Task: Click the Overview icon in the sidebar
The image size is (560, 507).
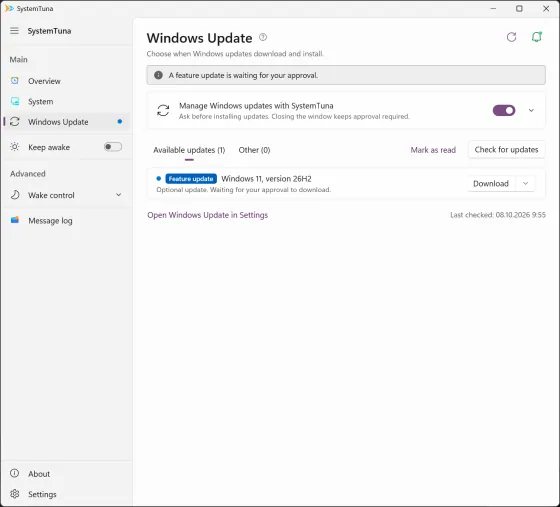Action: click(x=15, y=81)
